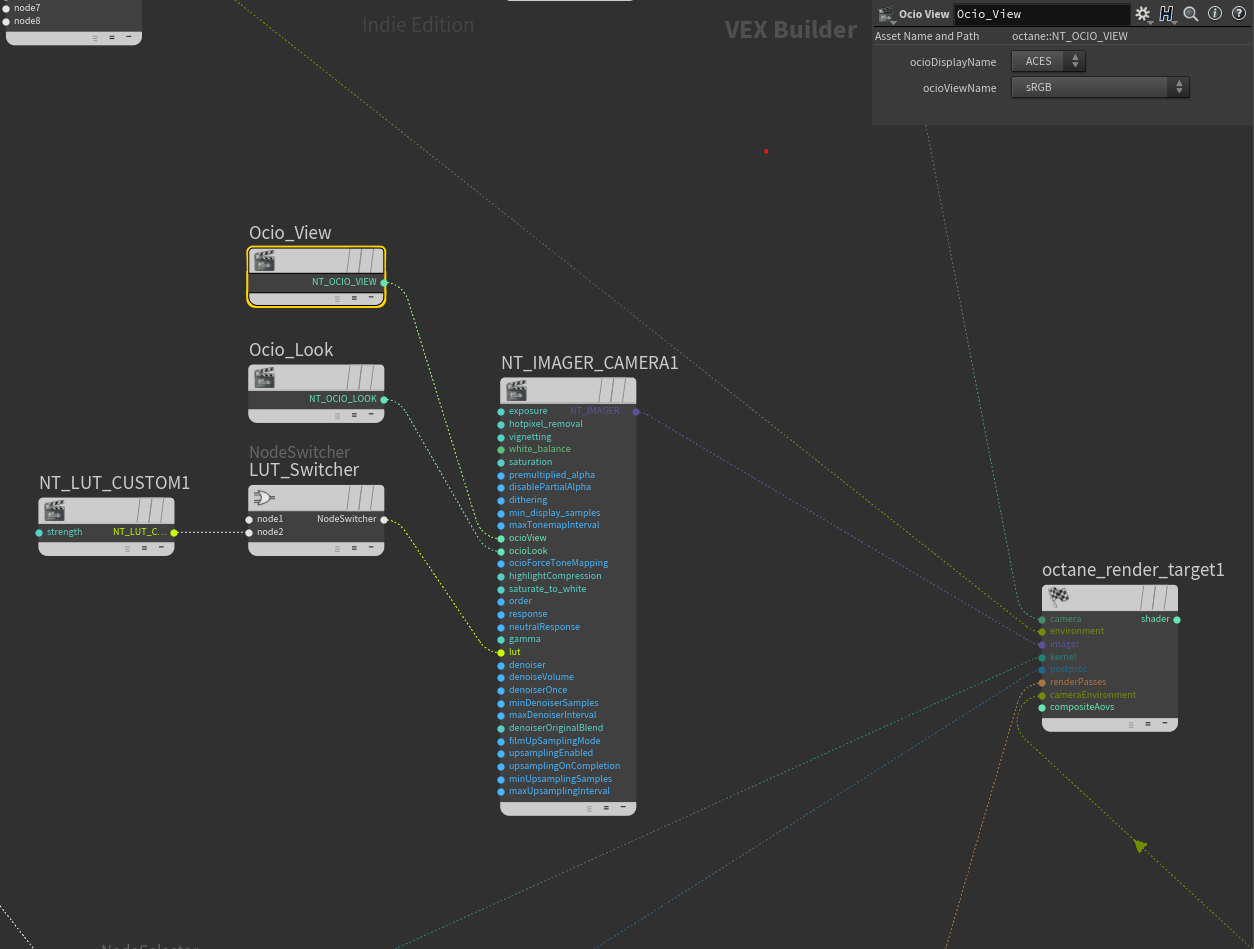Collapse Ocio_View node with its minus button
Image resolution: width=1254 pixels, height=949 pixels.
click(371, 298)
